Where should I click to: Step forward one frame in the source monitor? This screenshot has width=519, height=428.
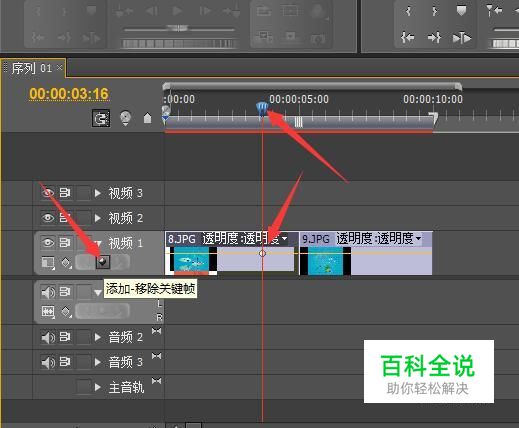click(204, 11)
